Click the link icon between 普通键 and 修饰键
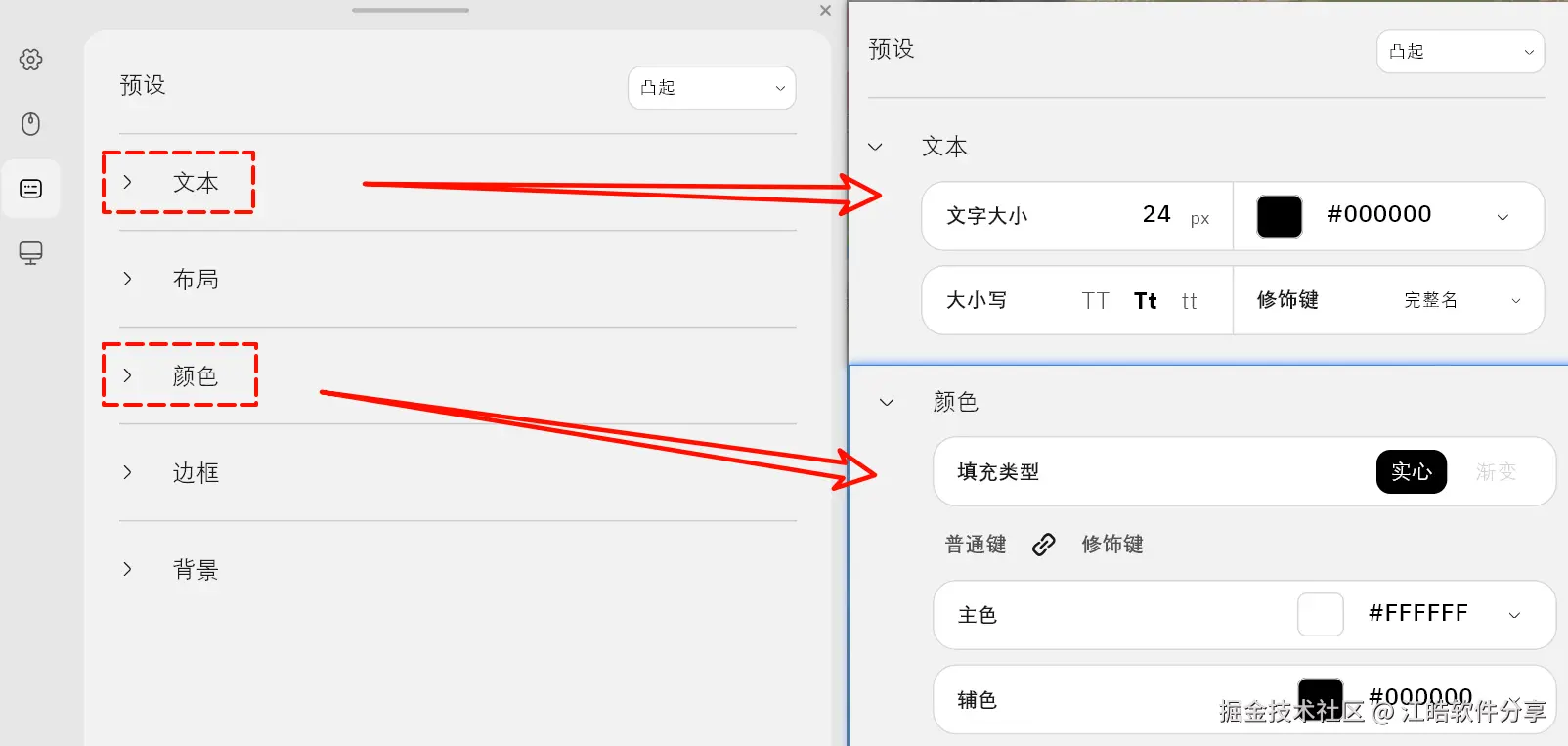The height and width of the screenshot is (746, 1568). (1044, 545)
